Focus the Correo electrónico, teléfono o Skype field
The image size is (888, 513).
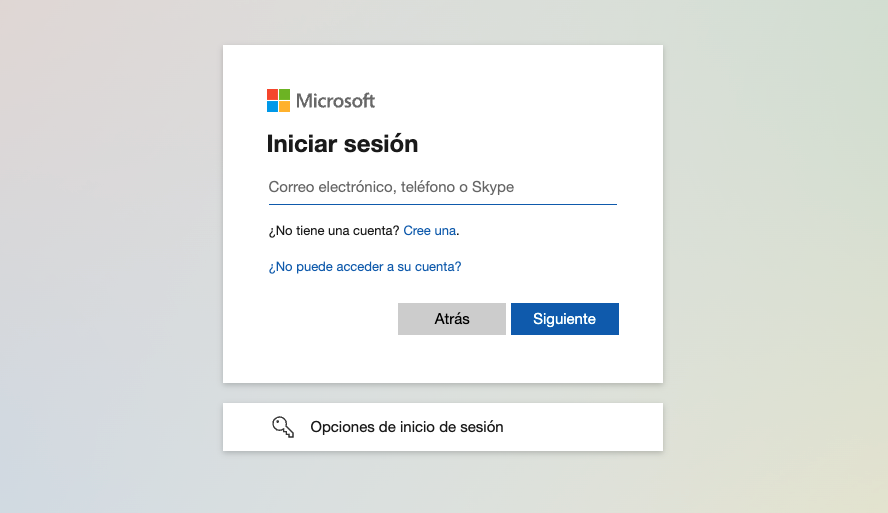(x=442, y=187)
